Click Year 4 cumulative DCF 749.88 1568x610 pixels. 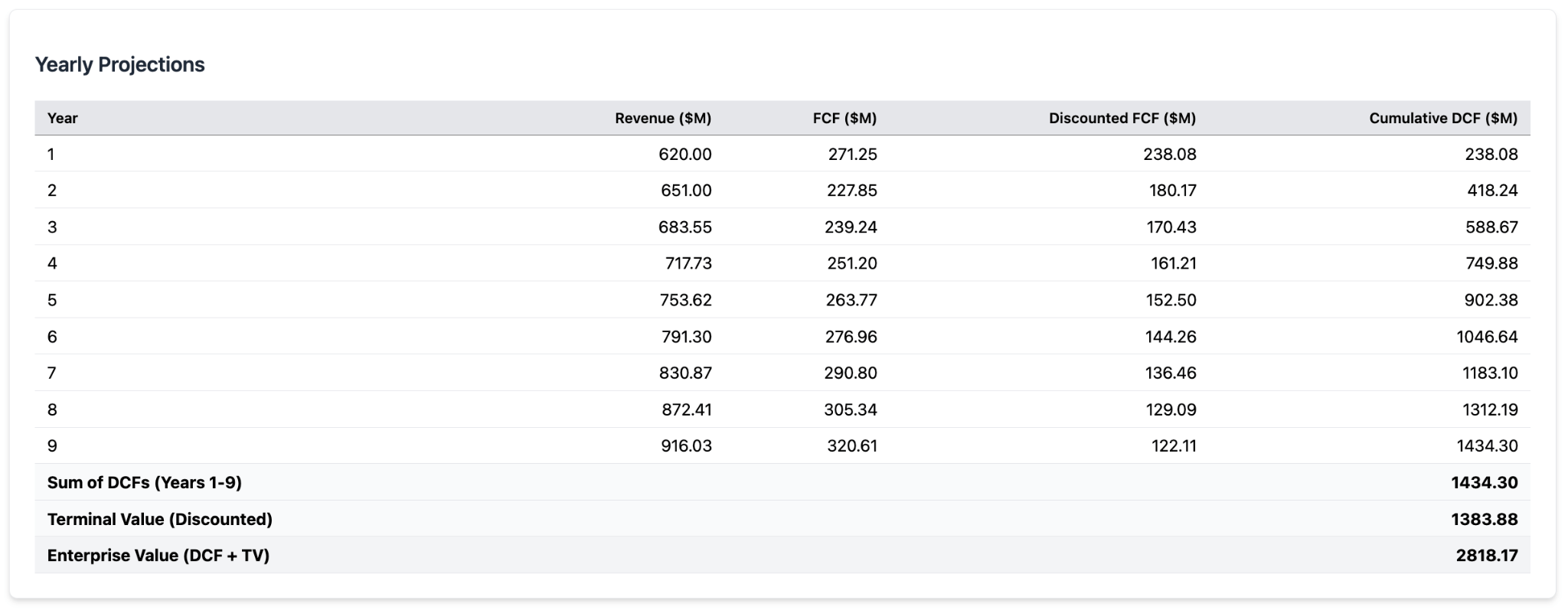click(1491, 263)
